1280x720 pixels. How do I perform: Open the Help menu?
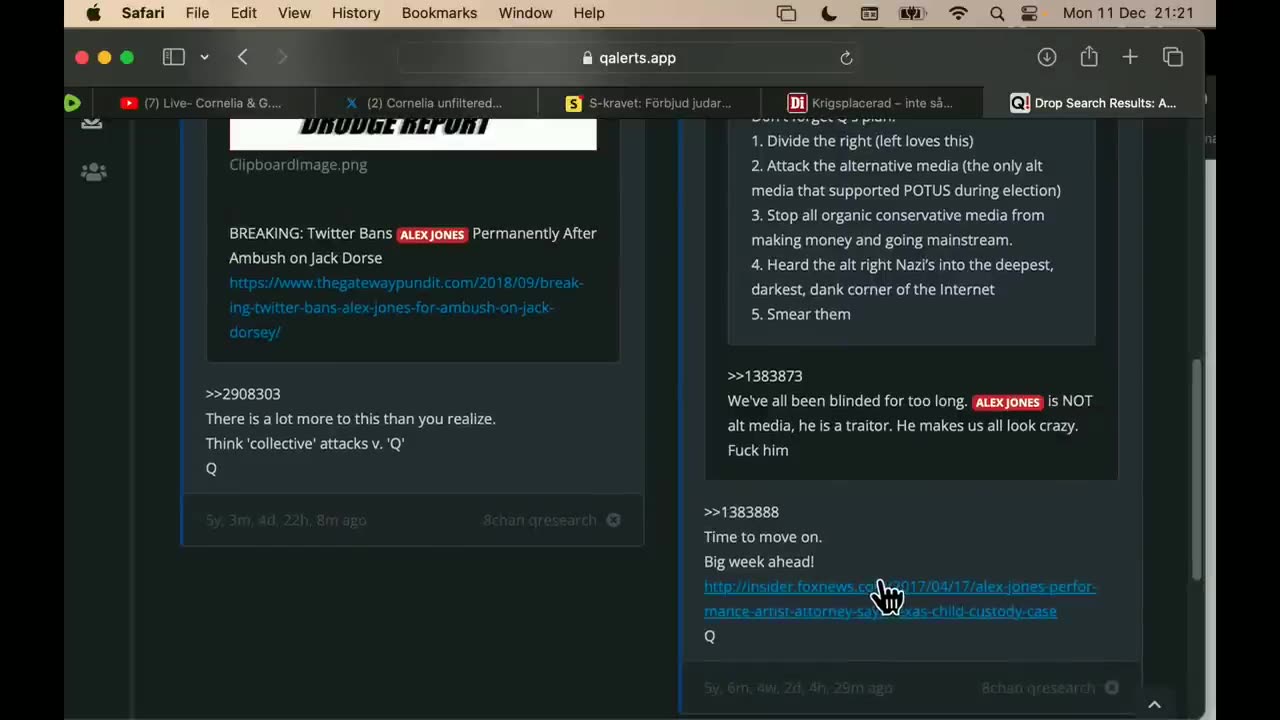(589, 13)
